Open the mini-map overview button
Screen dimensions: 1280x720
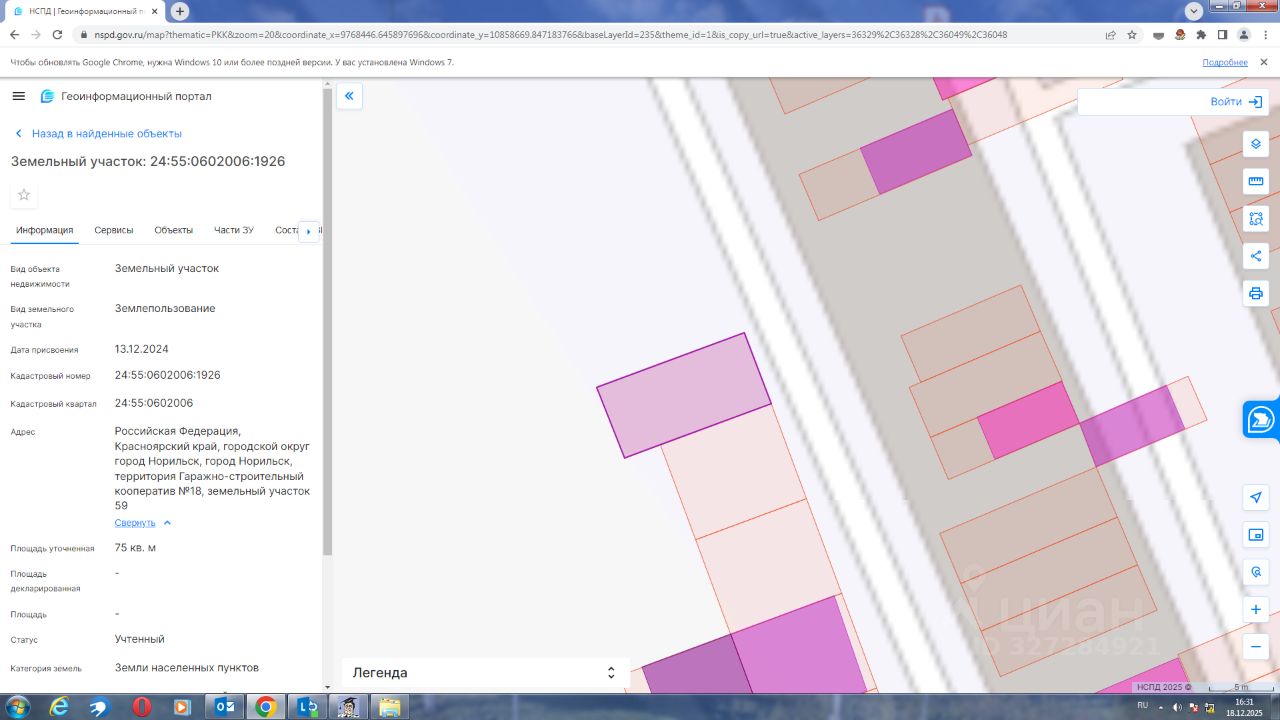(1256, 535)
